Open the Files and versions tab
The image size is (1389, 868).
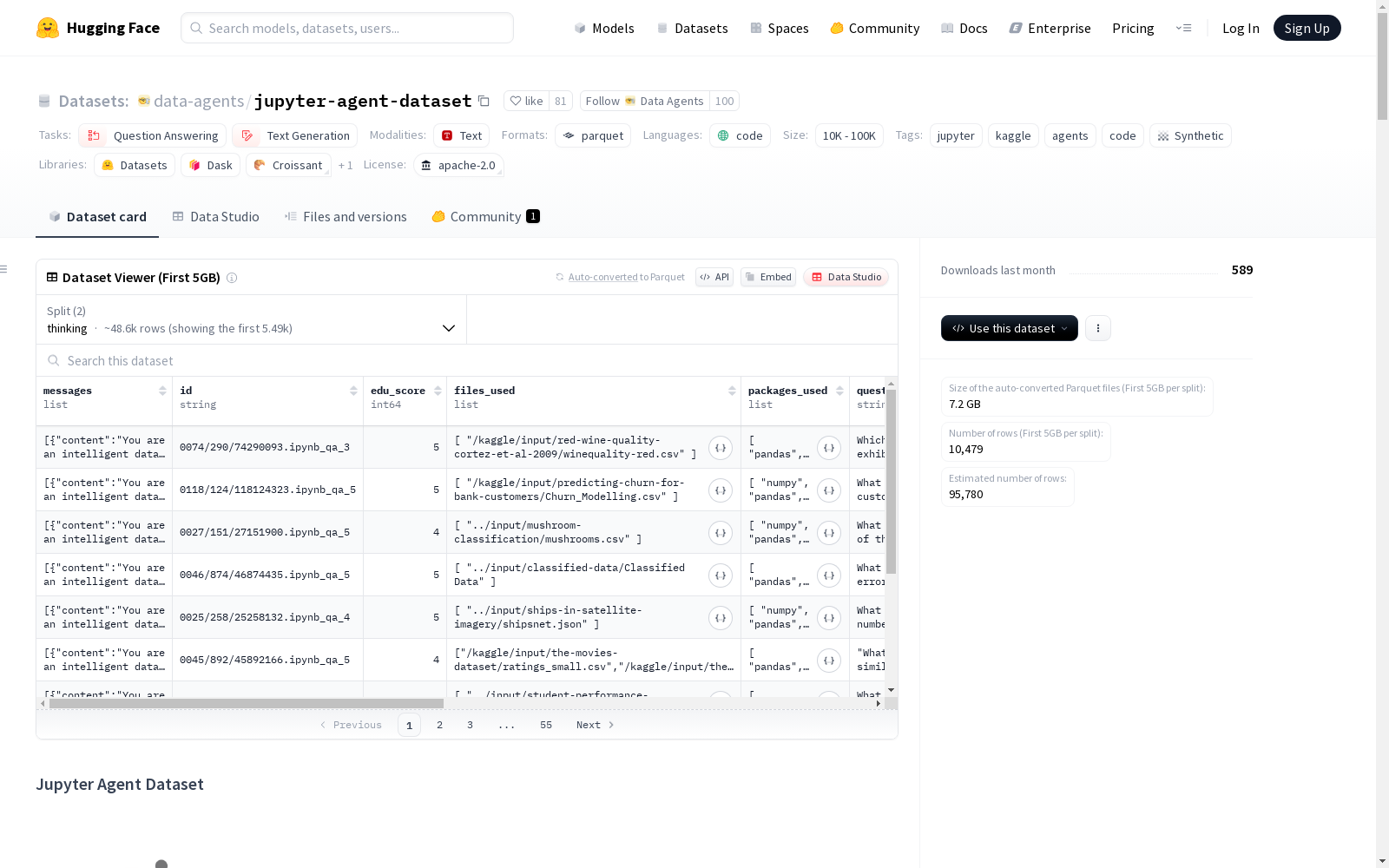pos(346,217)
